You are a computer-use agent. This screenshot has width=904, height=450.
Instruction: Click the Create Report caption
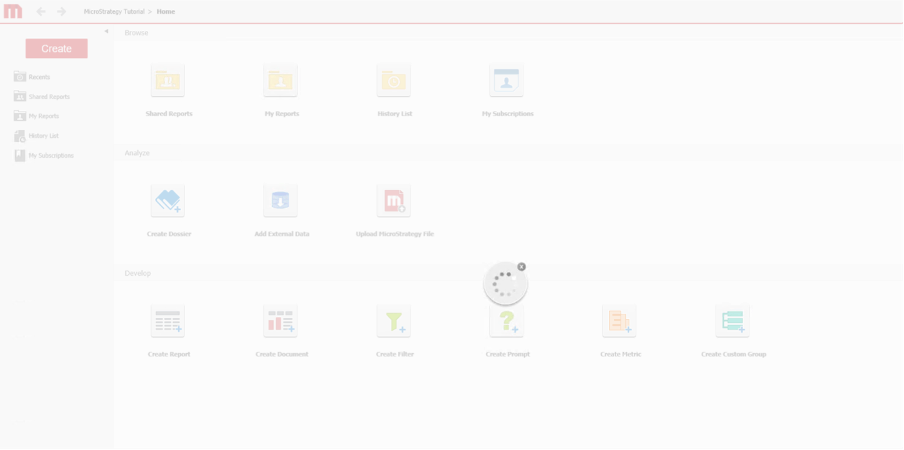tap(169, 354)
